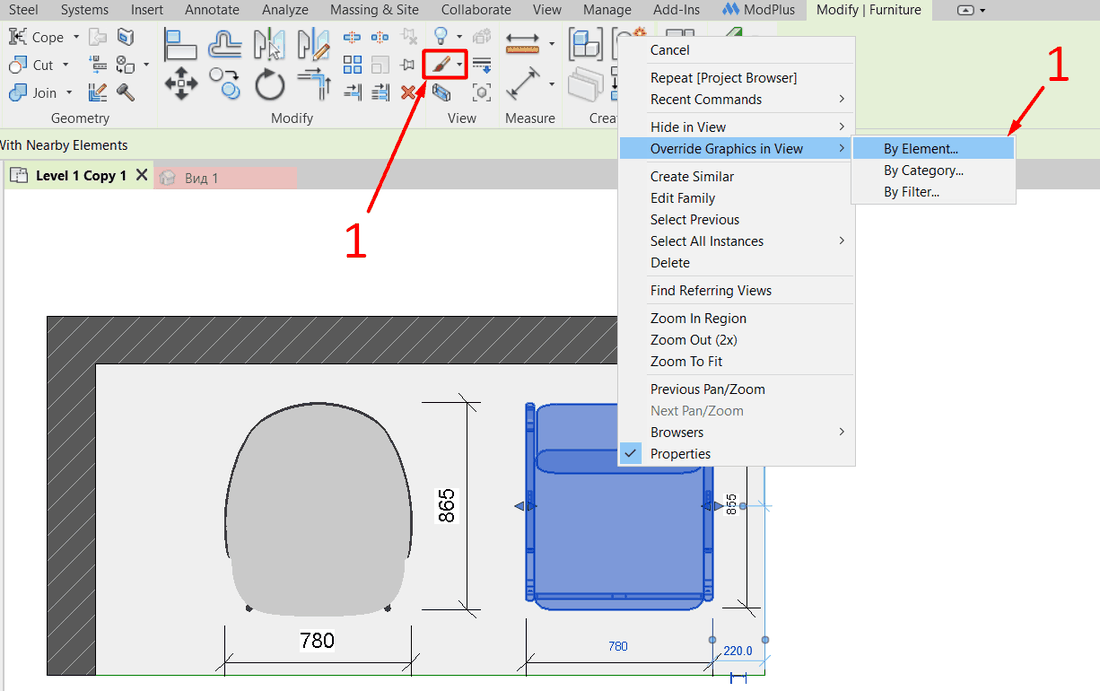Open the ModPlus ribbon tab
The image size is (1100, 691).
[758, 10]
